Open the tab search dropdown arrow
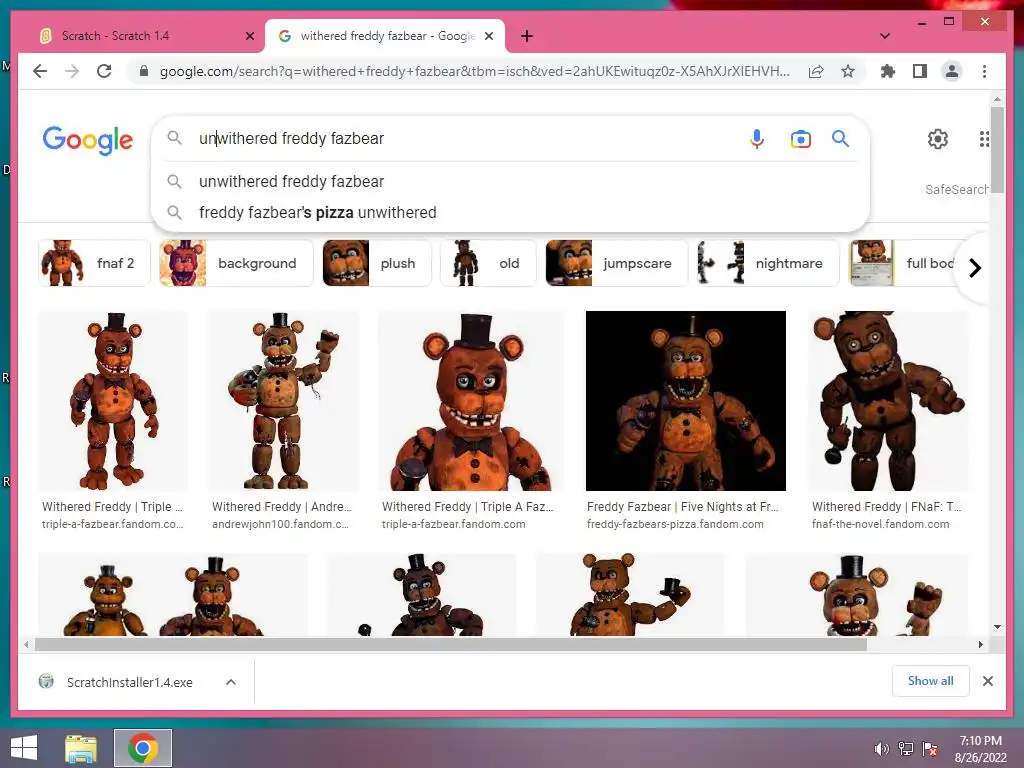This screenshot has width=1024, height=768. [x=885, y=36]
